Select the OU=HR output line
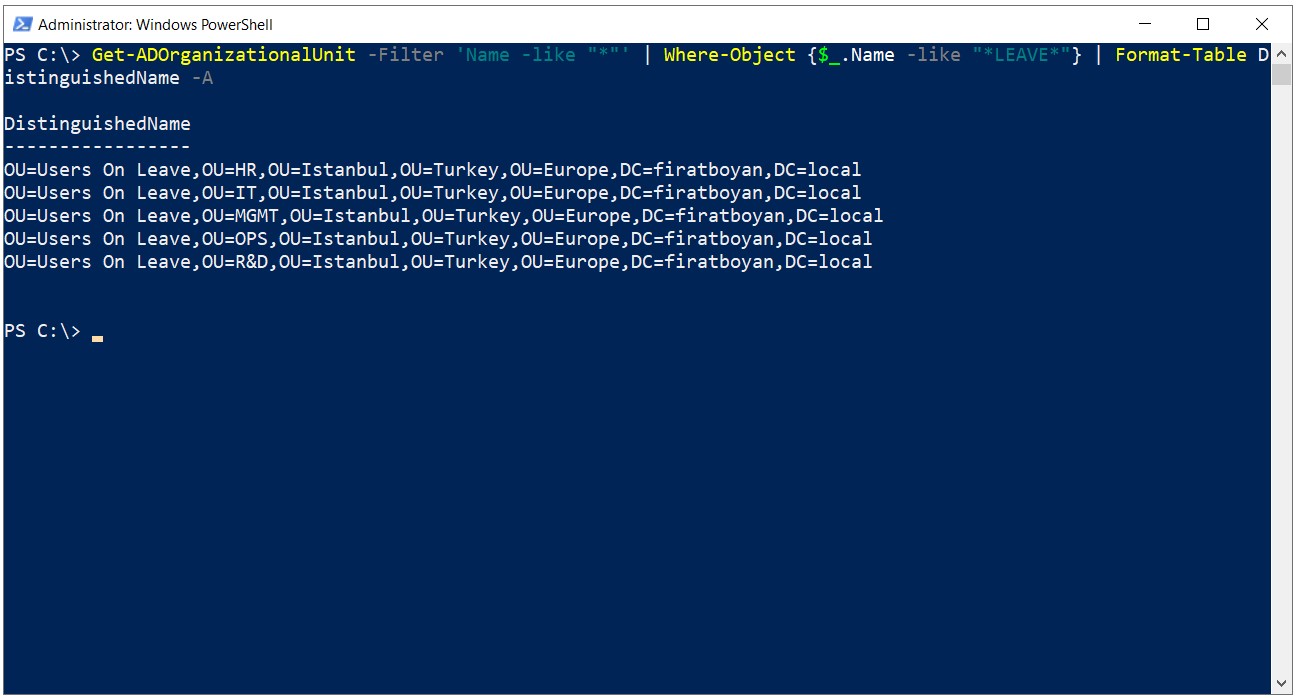The image size is (1297, 698). pyautogui.click(x=432, y=170)
